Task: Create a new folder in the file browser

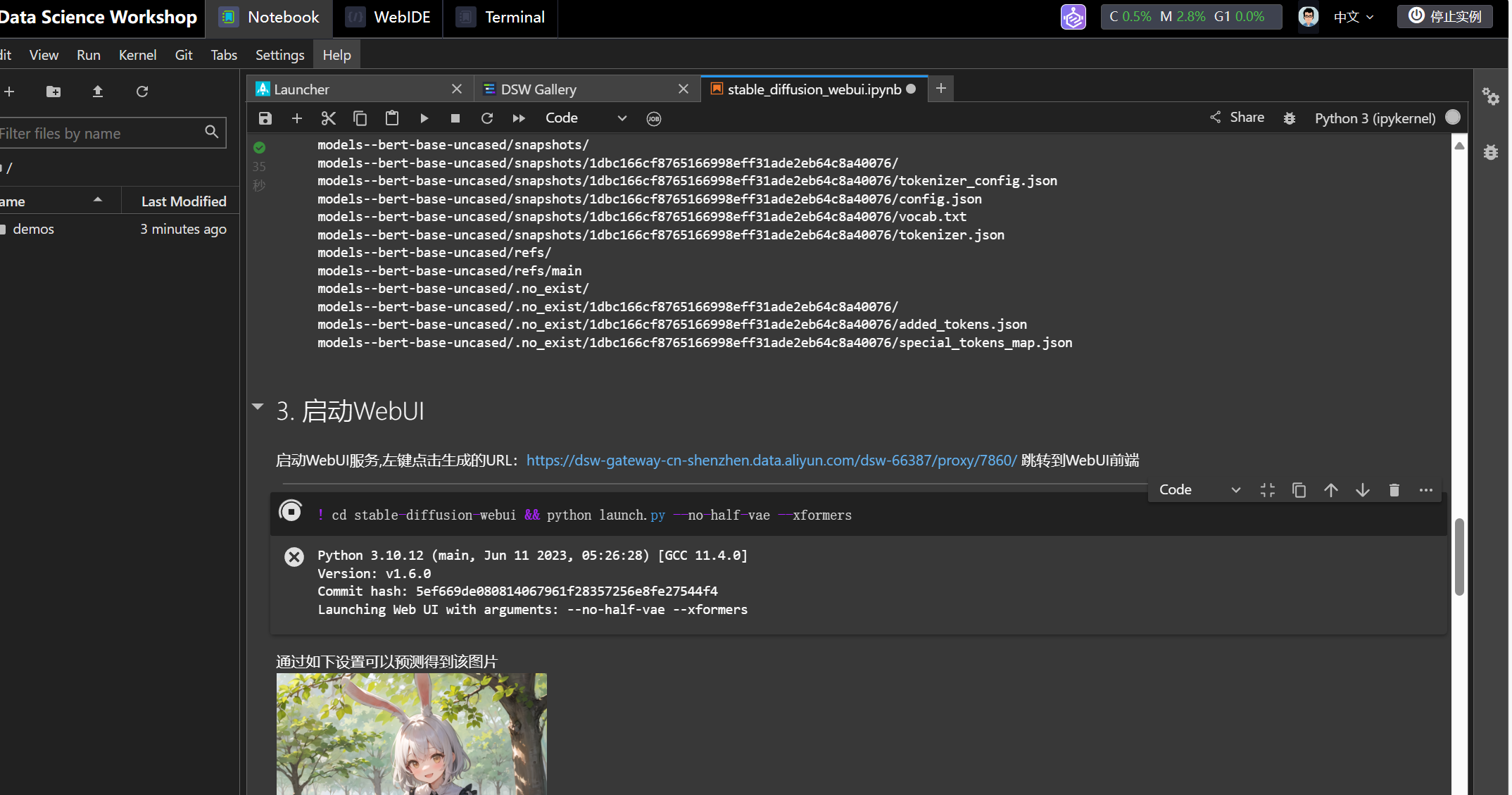Action: tap(53, 92)
